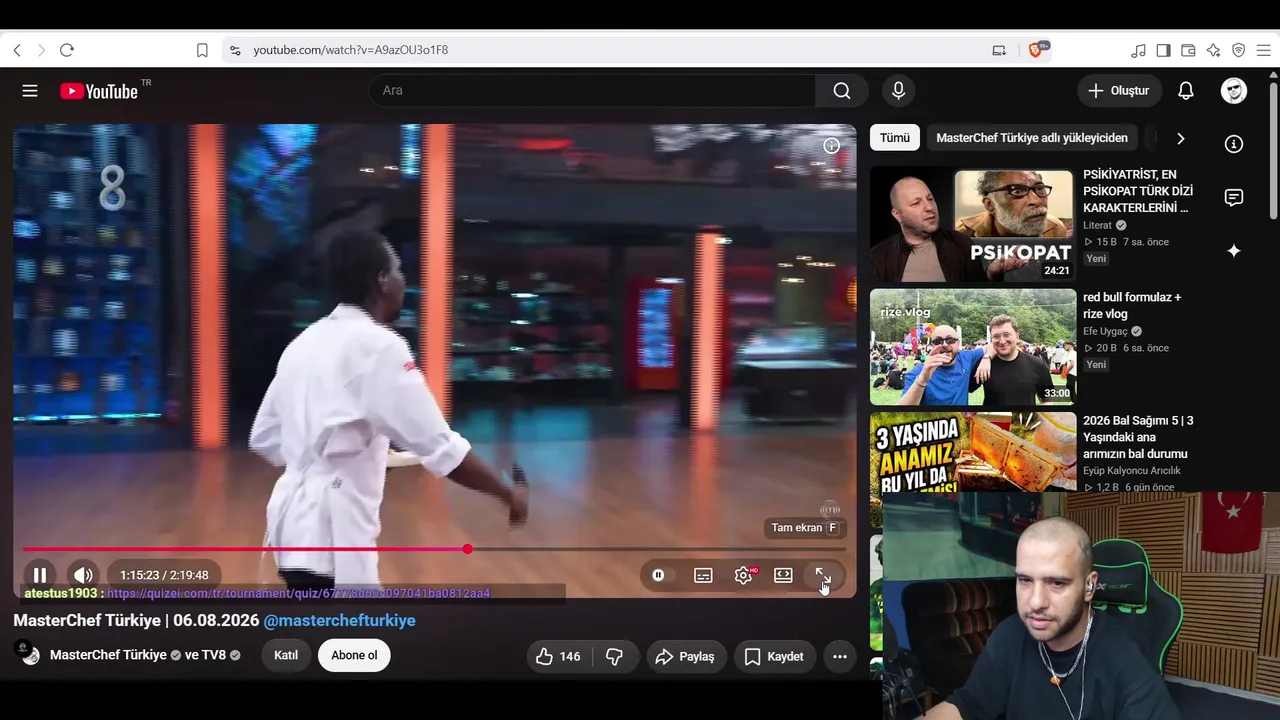
Task: Open the PSİKOPAT video thumbnail
Action: point(973,224)
